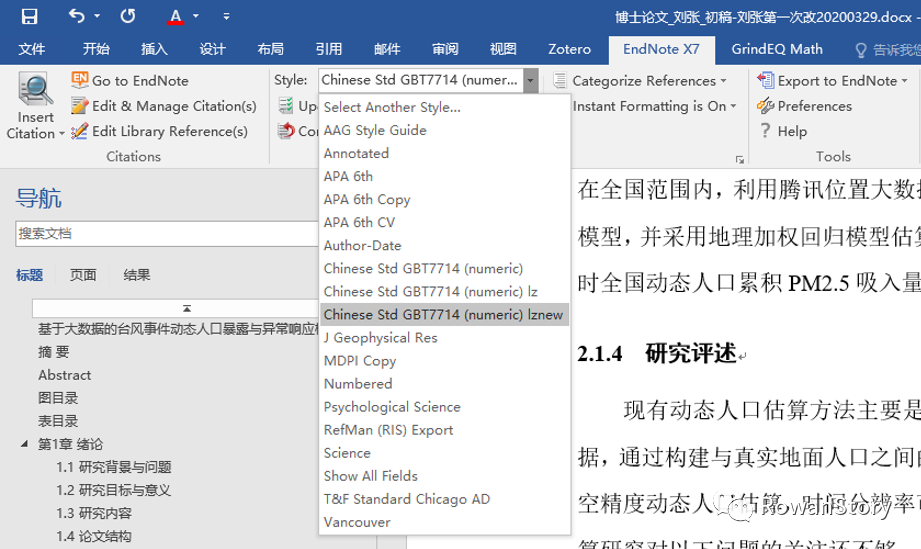921x549 pixels.
Task: Switch to the 插入 ribbon tab
Action: point(154,49)
